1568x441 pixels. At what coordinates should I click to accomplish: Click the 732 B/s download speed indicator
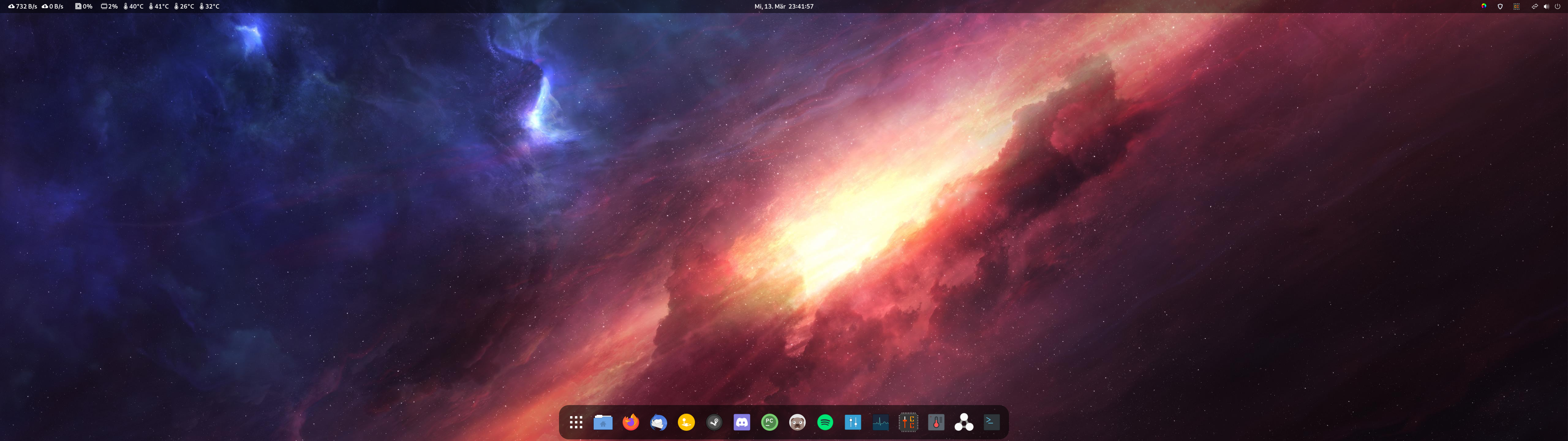(x=22, y=6)
